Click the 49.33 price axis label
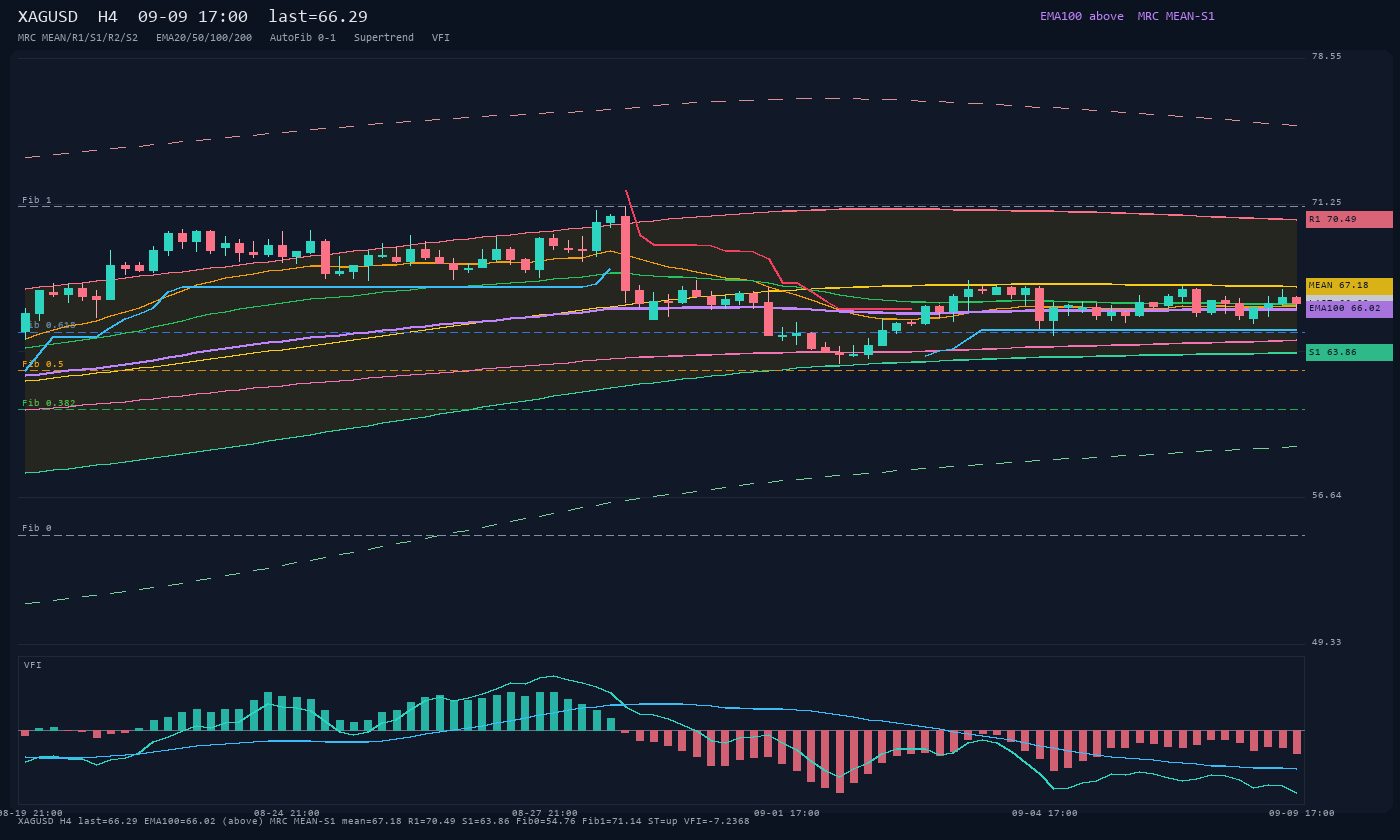Image resolution: width=1400 pixels, height=840 pixels. pyautogui.click(x=1327, y=642)
